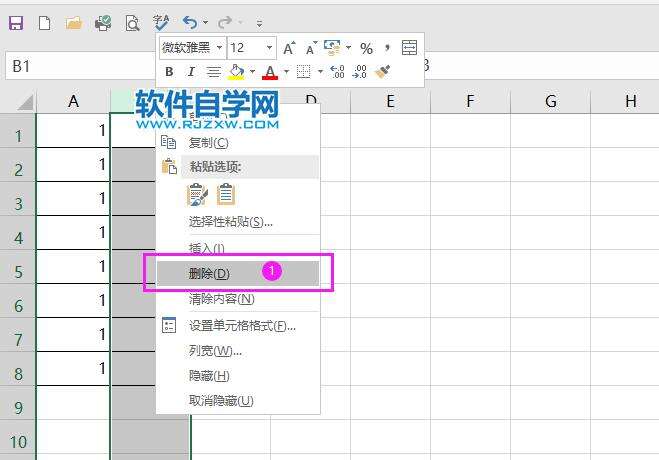Image resolution: width=659 pixels, height=460 pixels.
Task: Open font color dropdown arrow
Action: (286, 72)
